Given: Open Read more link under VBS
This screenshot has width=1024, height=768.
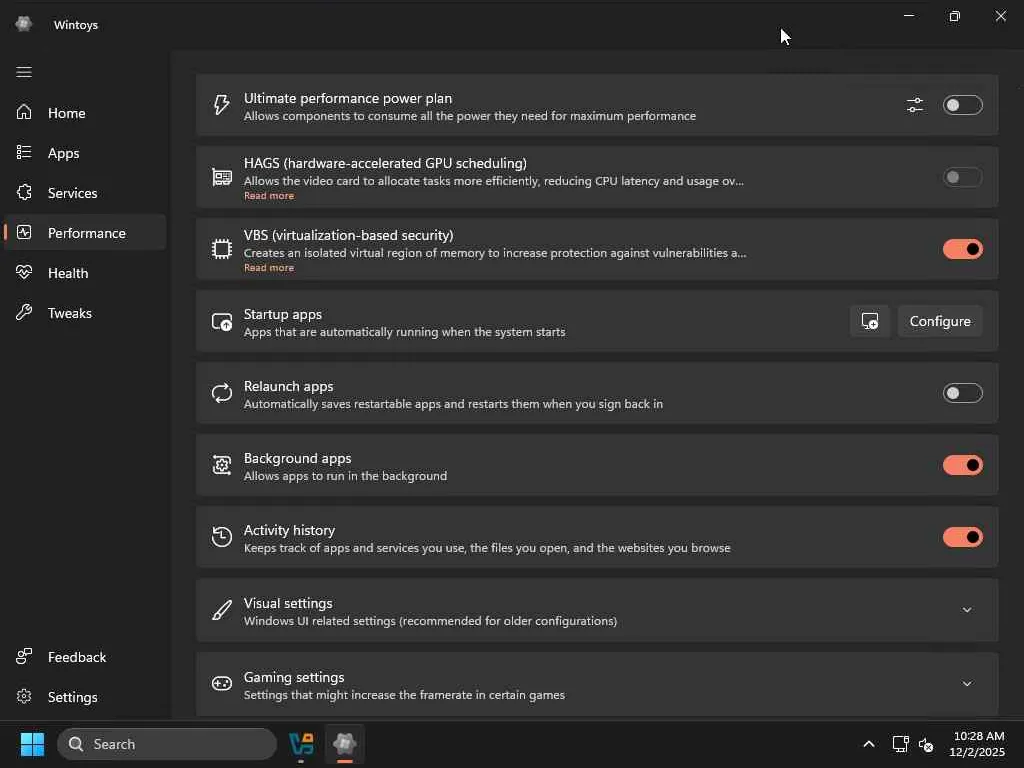Looking at the screenshot, I should point(268,267).
